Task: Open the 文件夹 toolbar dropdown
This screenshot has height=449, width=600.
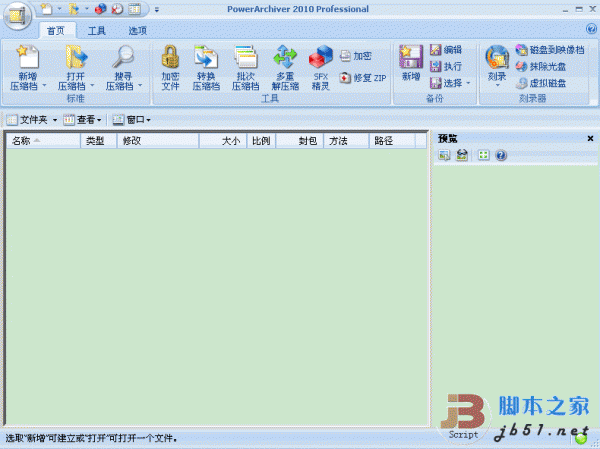Action: (32, 120)
